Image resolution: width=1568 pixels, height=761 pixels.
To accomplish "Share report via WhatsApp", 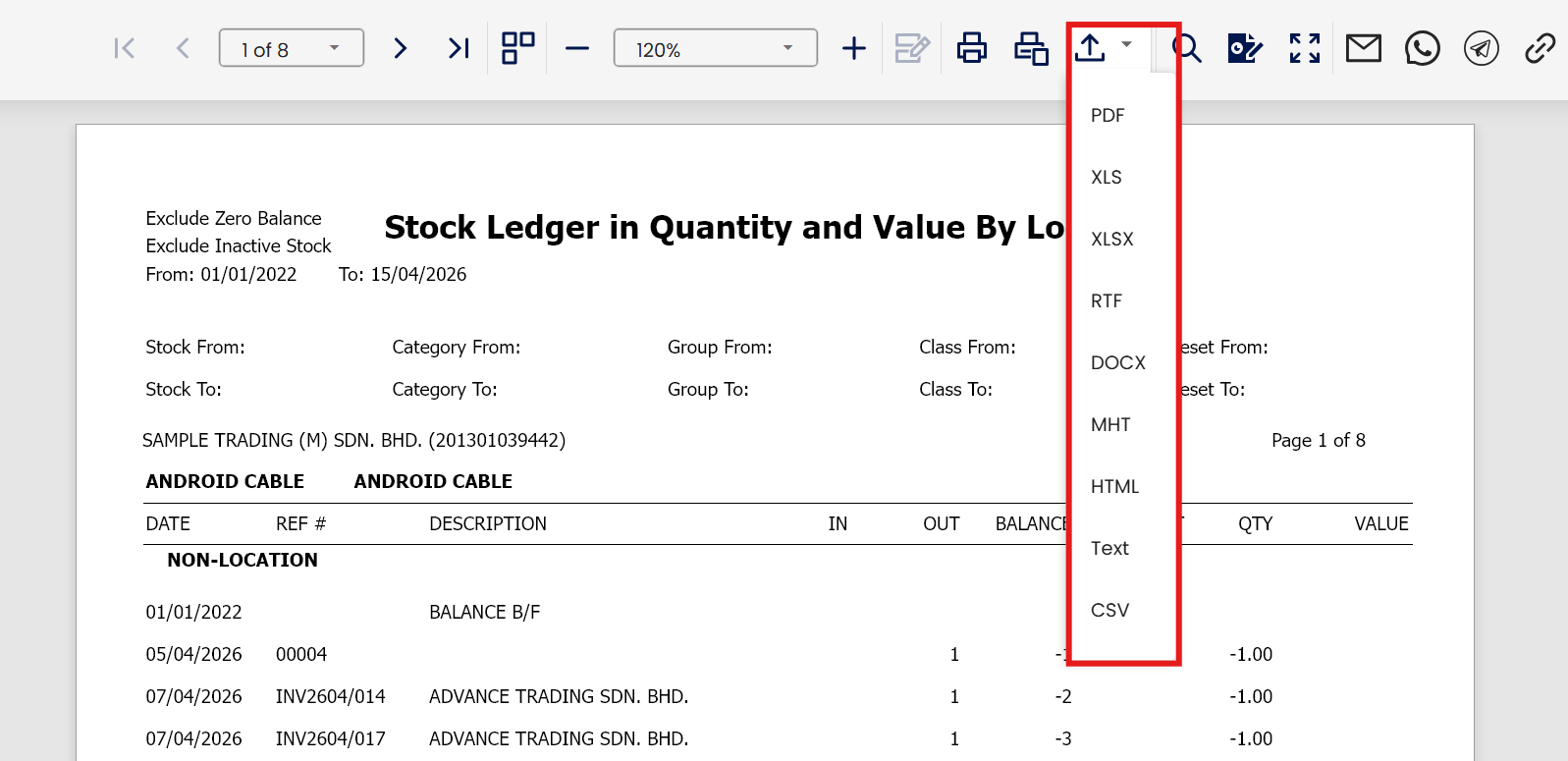I will 1423,48.
